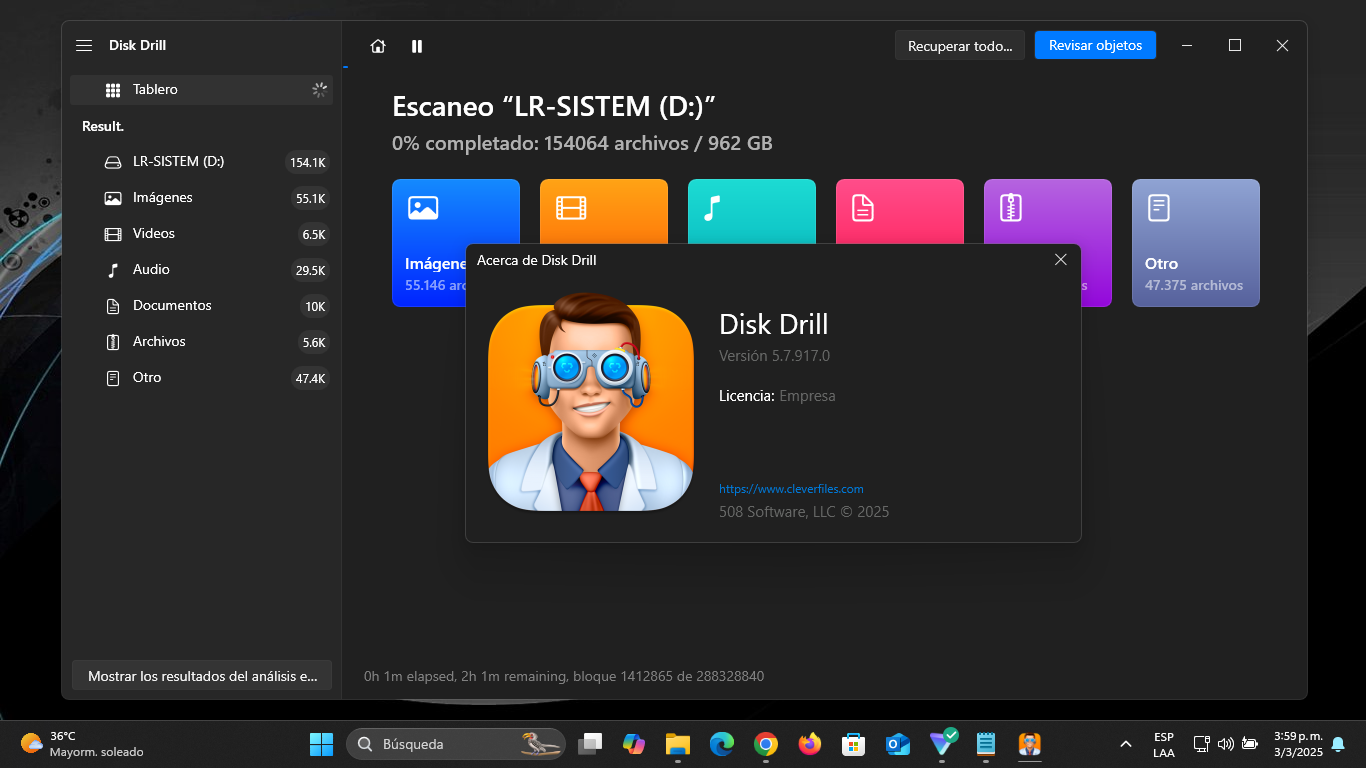Open Archivos in the sidebar
Viewport: 1366px width, 768px height.
point(201,342)
